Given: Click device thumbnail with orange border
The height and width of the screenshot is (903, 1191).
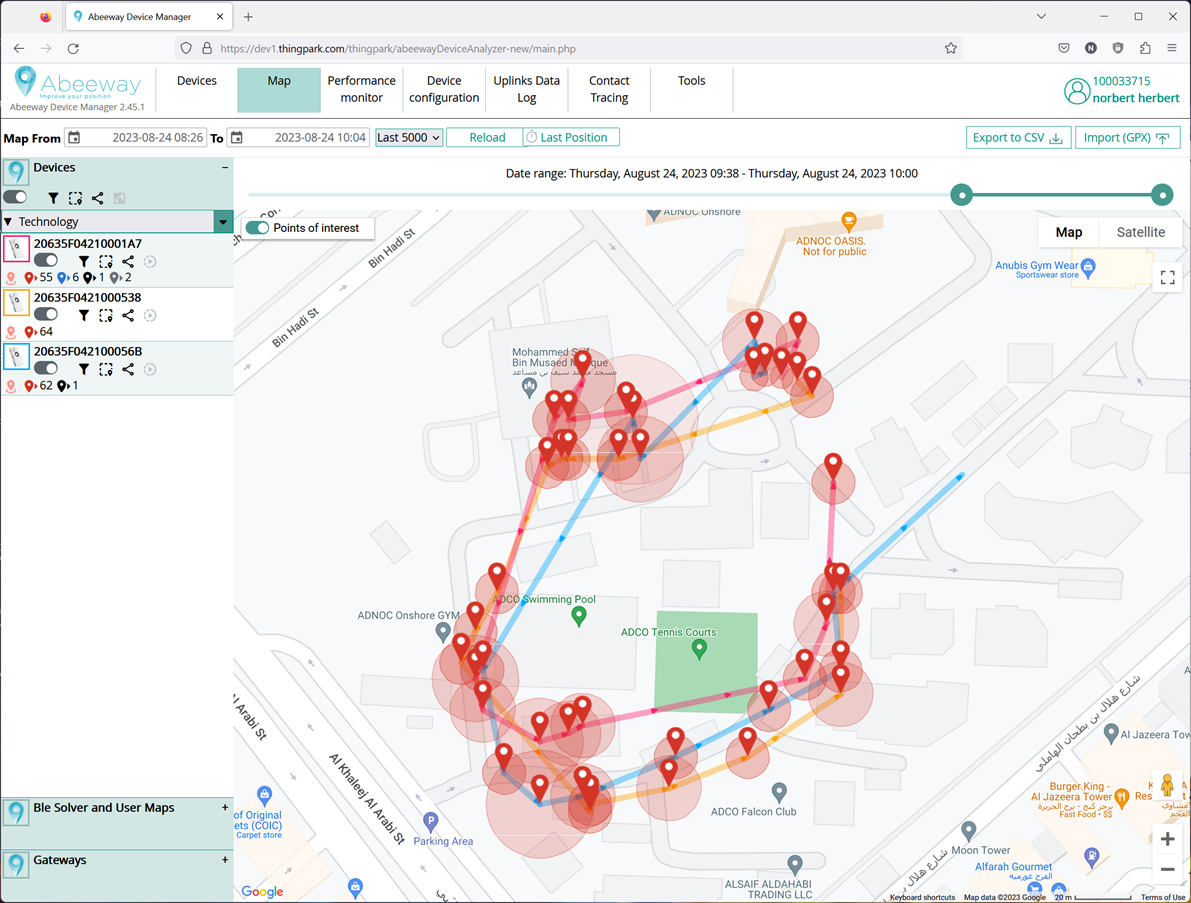Looking at the screenshot, I should click(16, 303).
